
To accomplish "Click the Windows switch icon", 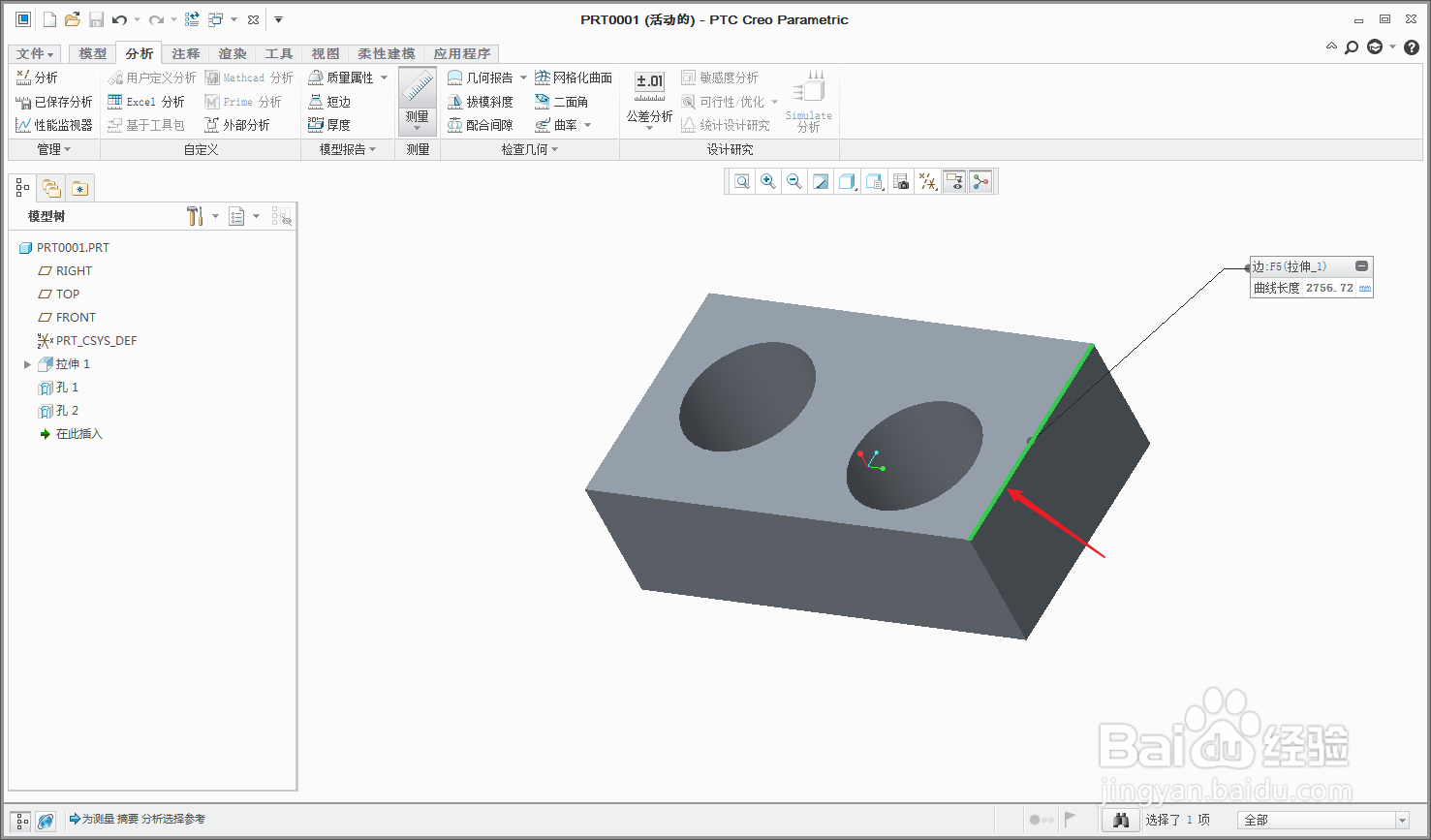I will tap(215, 19).
